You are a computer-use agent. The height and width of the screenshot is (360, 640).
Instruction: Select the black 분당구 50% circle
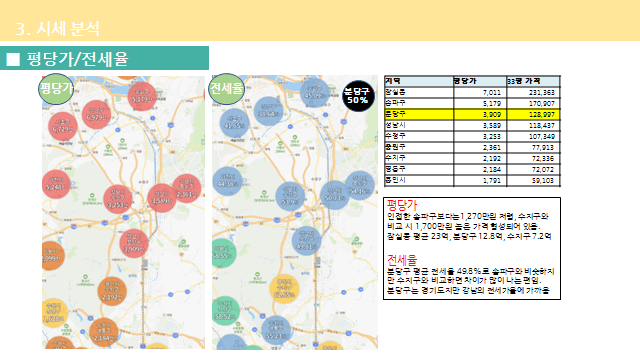pos(358,96)
